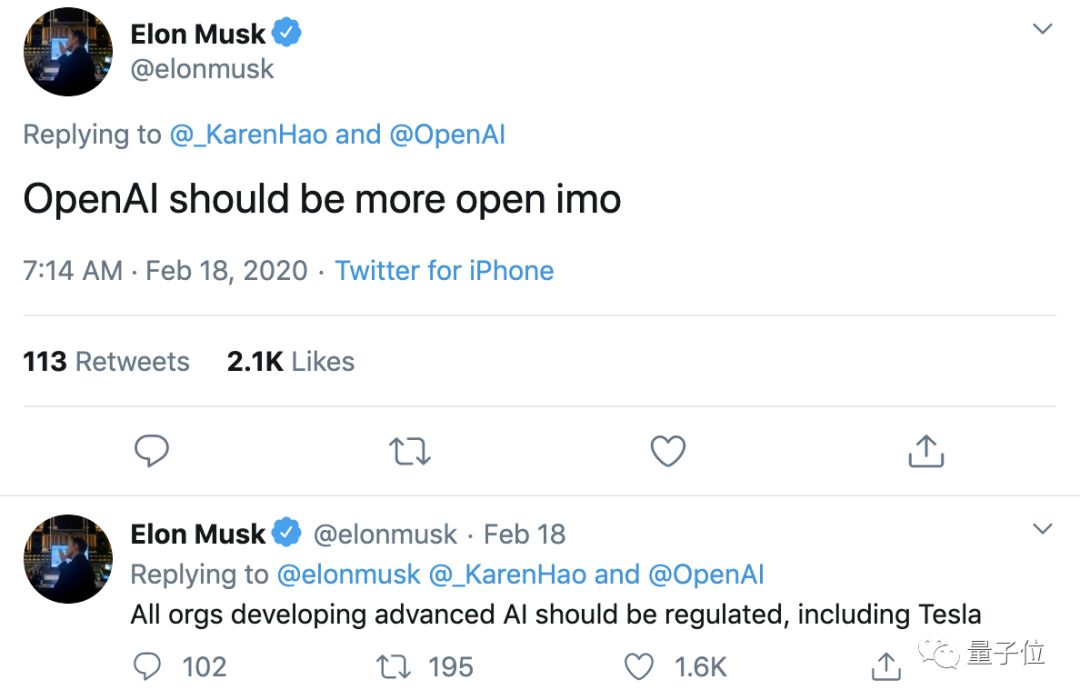Open the main tweet's more options chevron
Image resolution: width=1080 pixels, height=700 pixels.
[1042, 29]
